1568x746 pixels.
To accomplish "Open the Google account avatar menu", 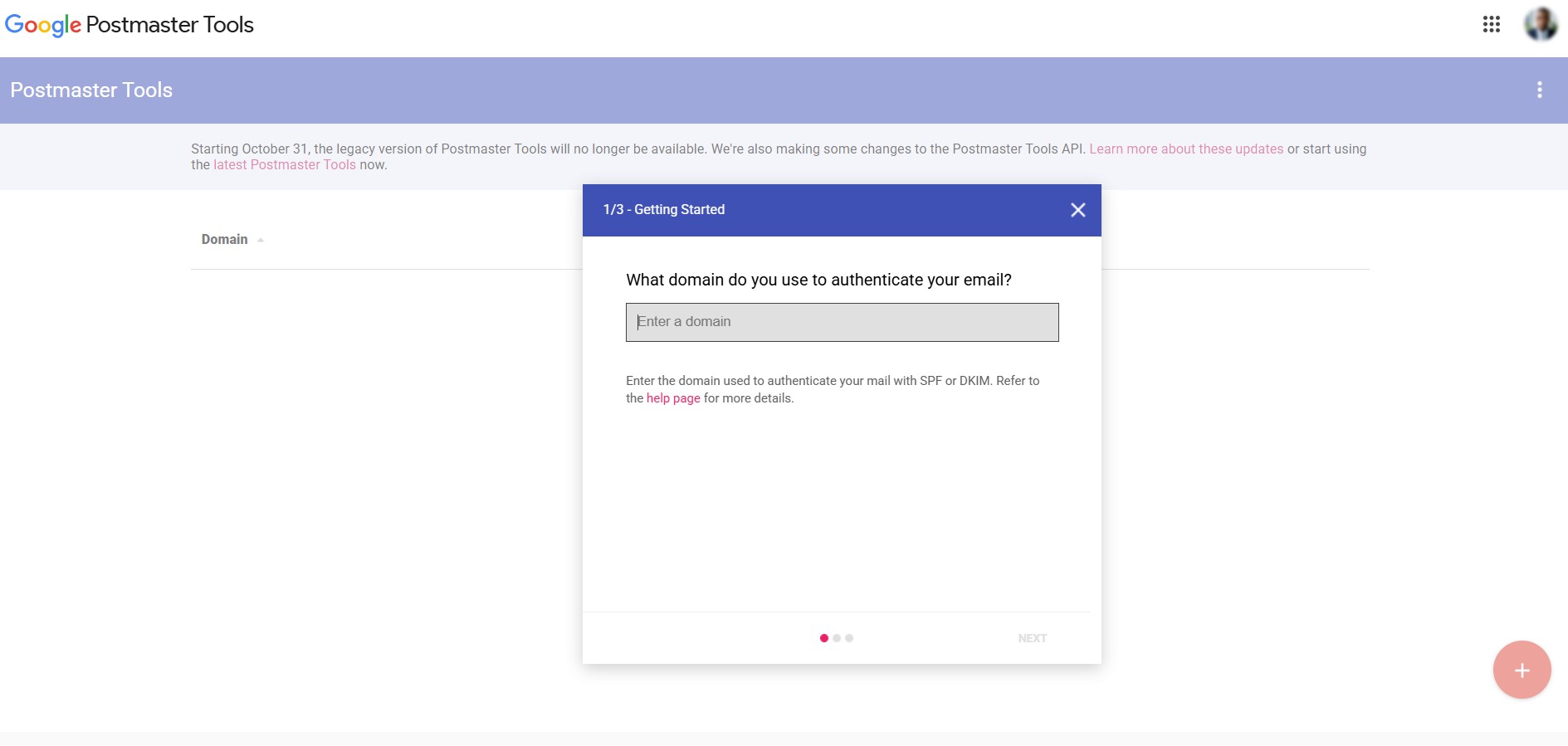I will 1541,24.
